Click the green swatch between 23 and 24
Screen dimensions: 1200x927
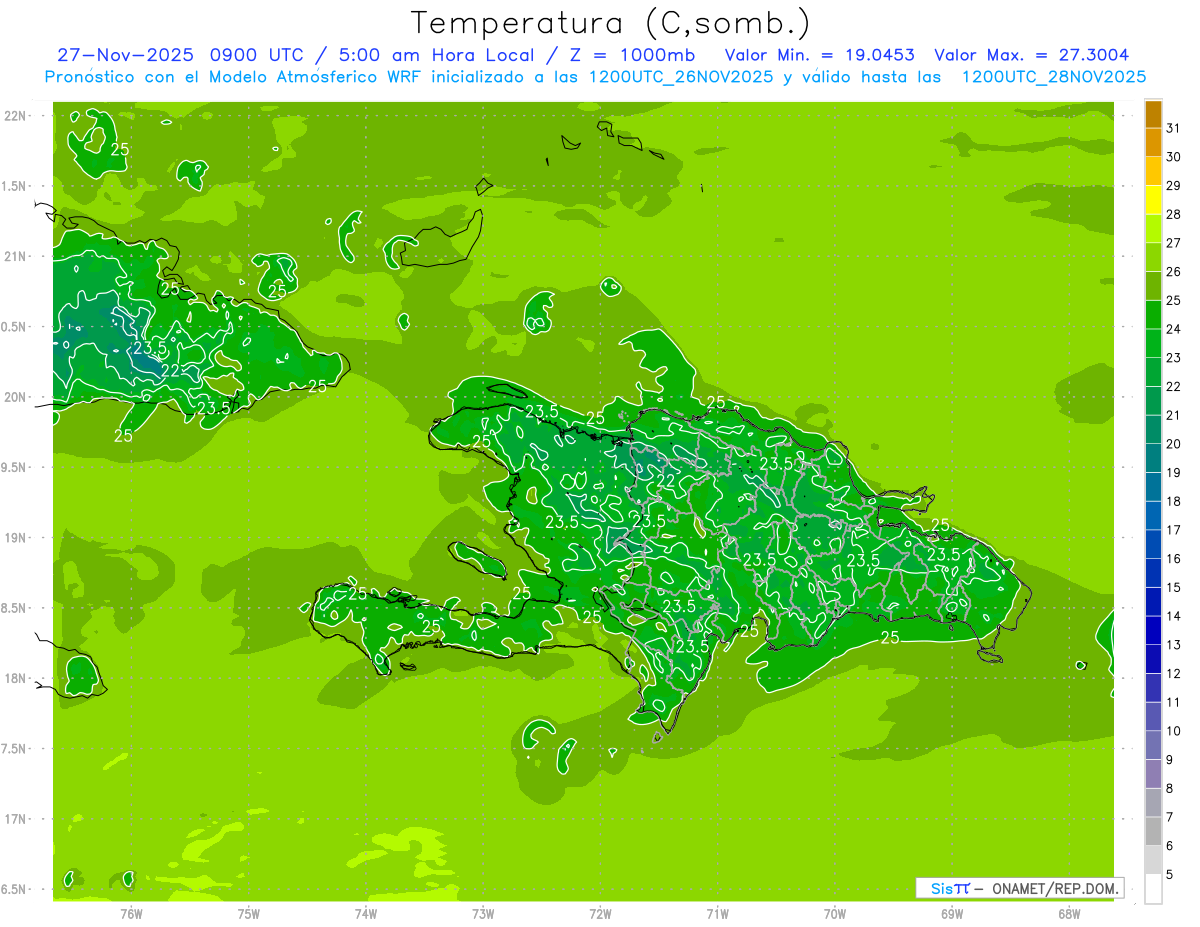click(1153, 343)
